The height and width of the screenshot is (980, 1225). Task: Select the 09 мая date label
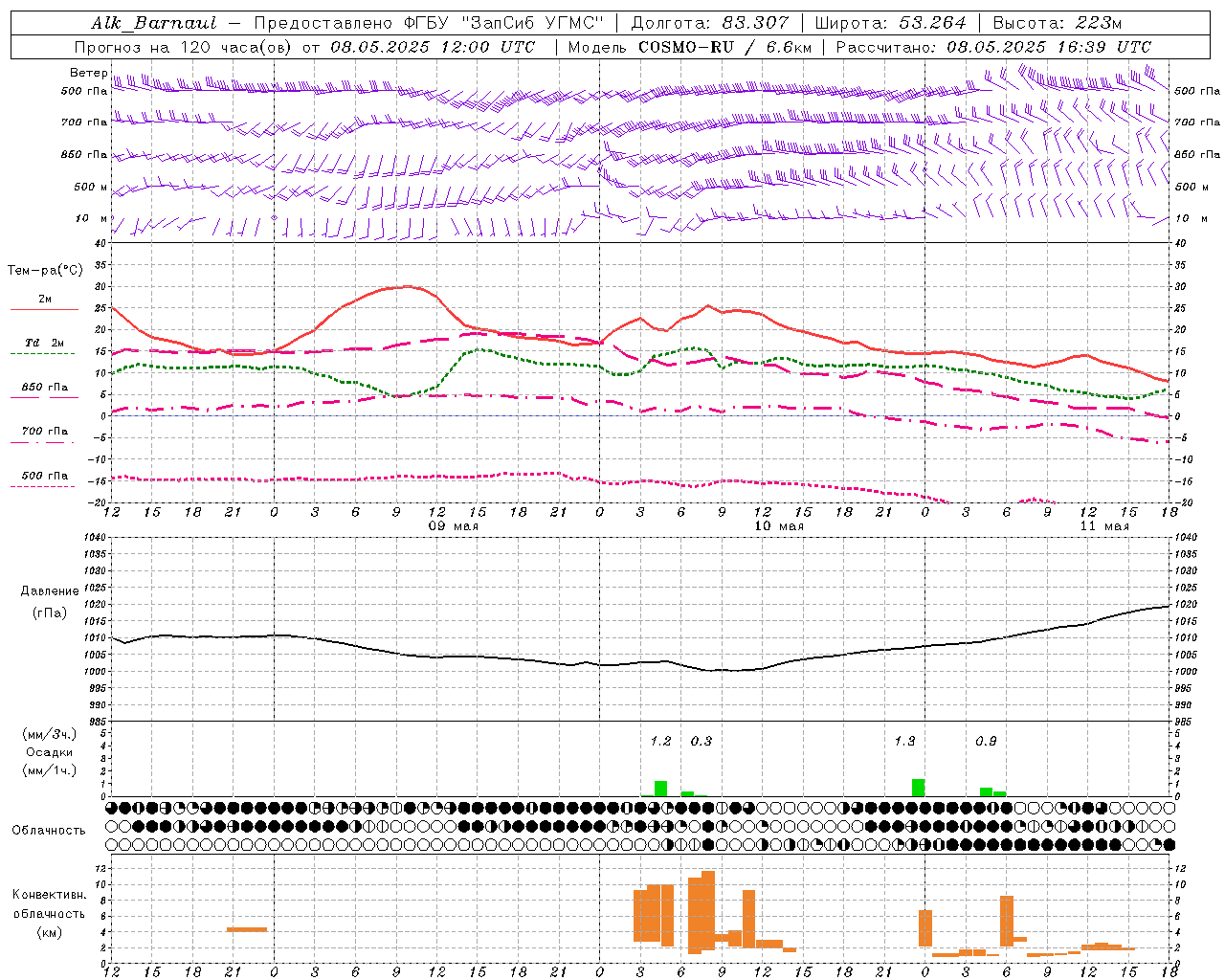(454, 526)
